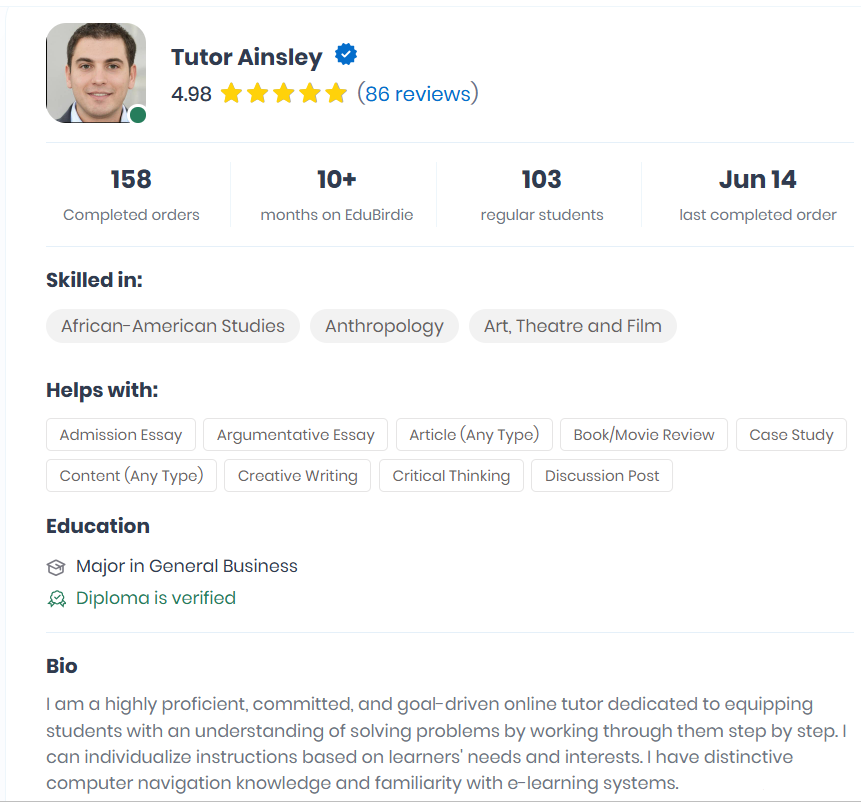The height and width of the screenshot is (802, 861).
Task: Click the green online status dot
Action: 138,115
